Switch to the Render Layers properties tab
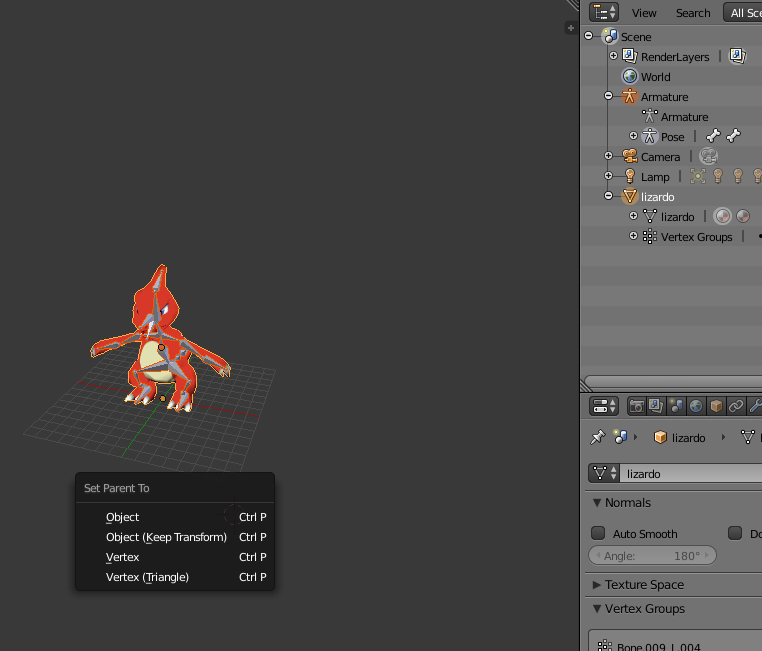The width and height of the screenshot is (762, 651). 656,406
